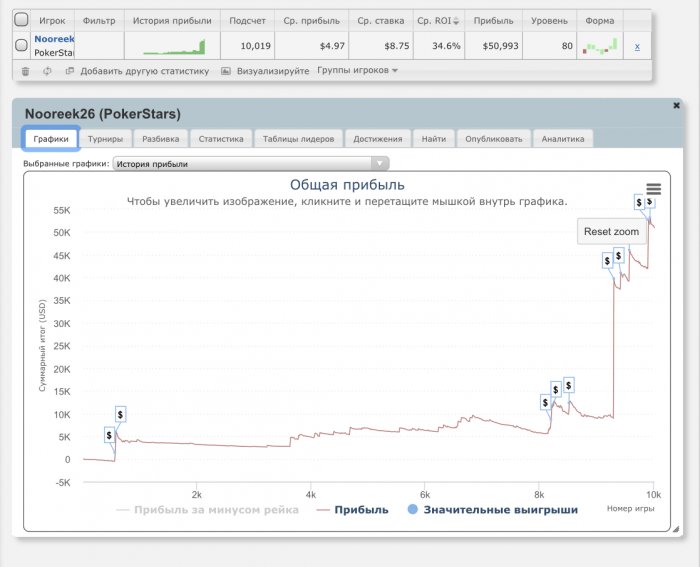Open the Таблицы лидеров tab
Viewport: 700px width, 567px height.
tap(298, 139)
